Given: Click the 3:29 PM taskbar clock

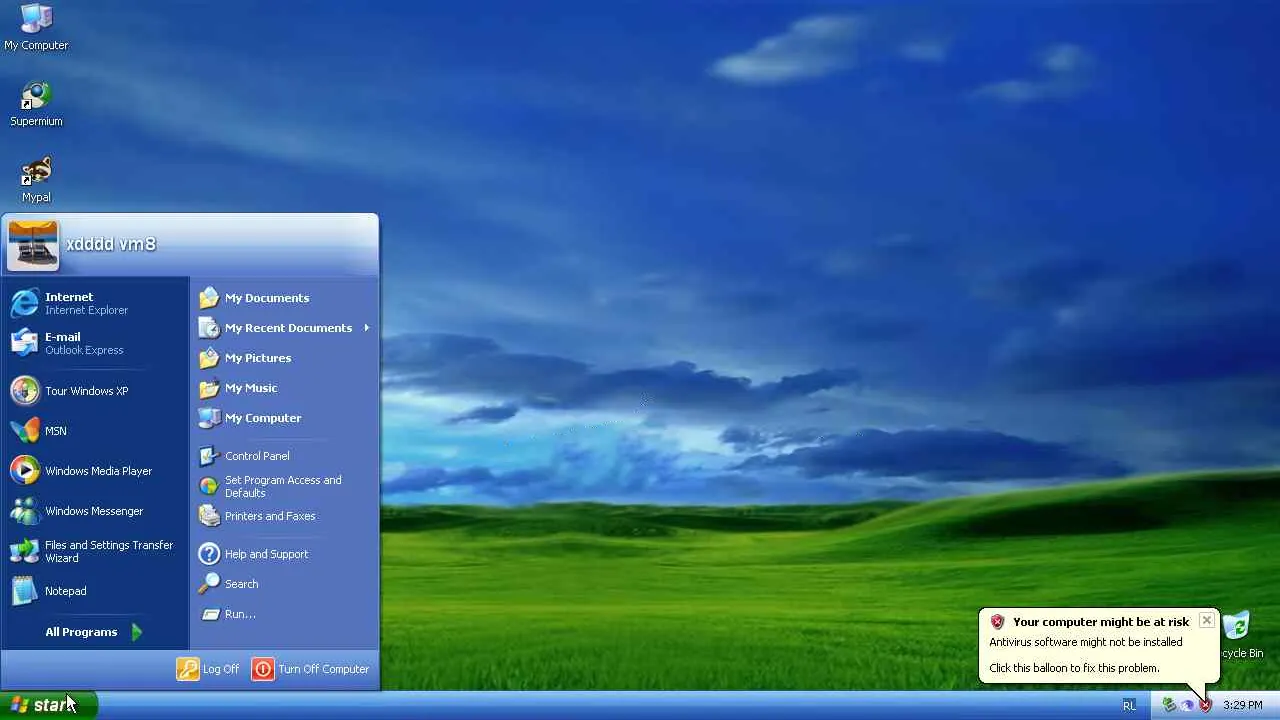Looking at the screenshot, I should [x=1242, y=706].
